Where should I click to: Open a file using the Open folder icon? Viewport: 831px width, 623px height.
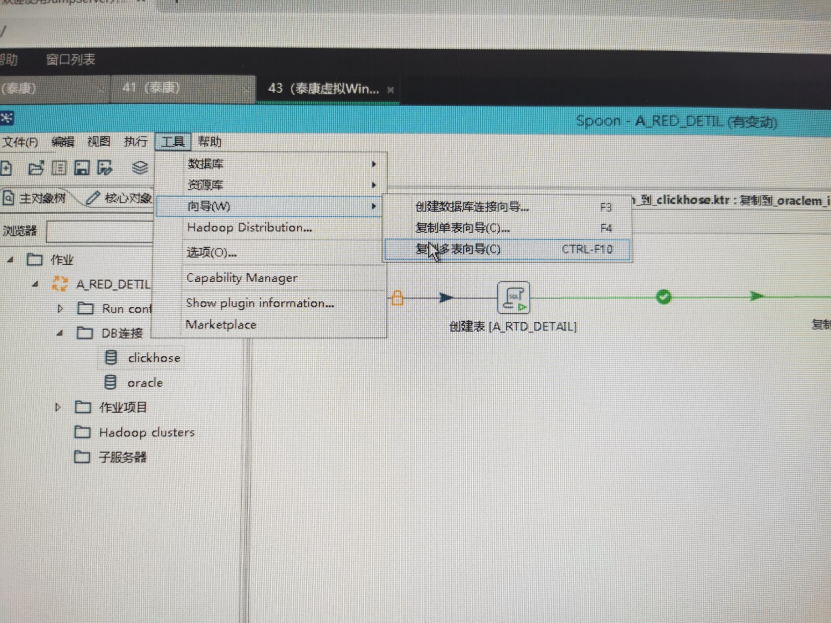click(x=37, y=168)
